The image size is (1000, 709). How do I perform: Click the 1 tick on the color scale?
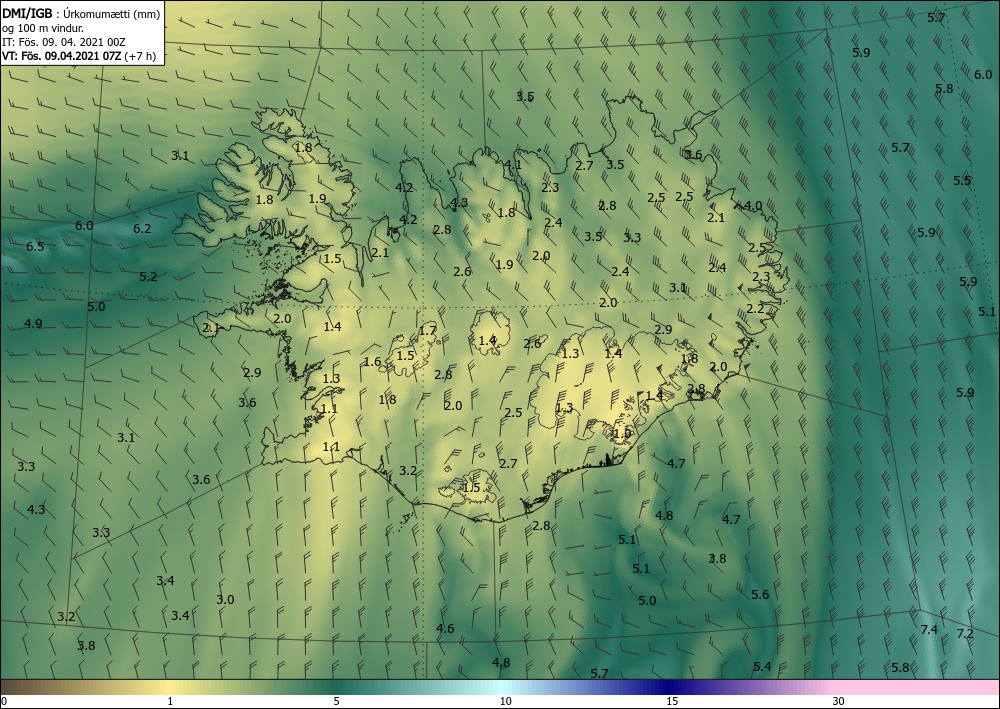click(170, 701)
